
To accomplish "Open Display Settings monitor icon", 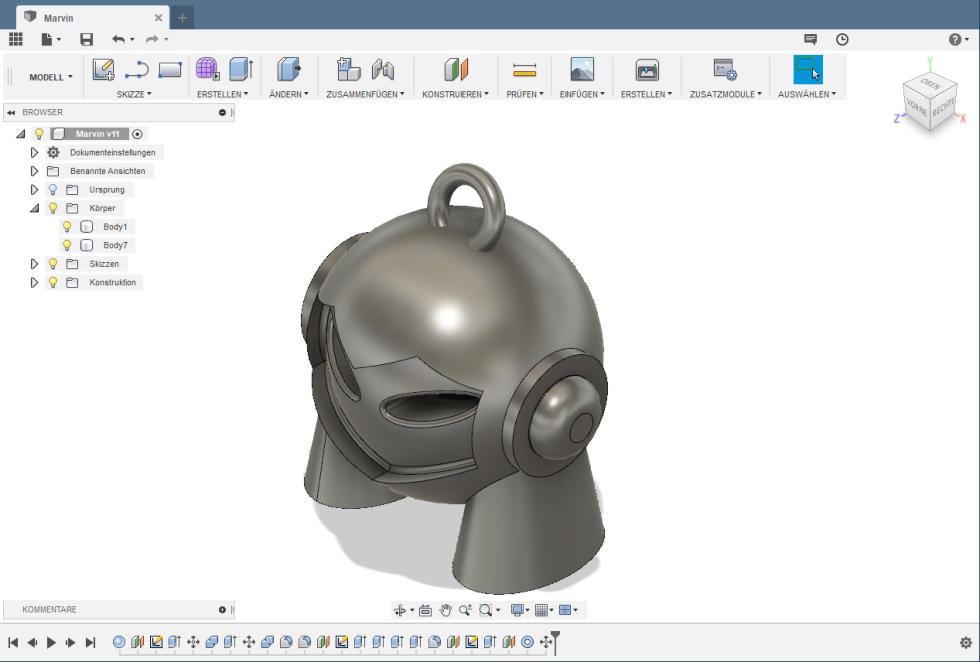I will [517, 610].
